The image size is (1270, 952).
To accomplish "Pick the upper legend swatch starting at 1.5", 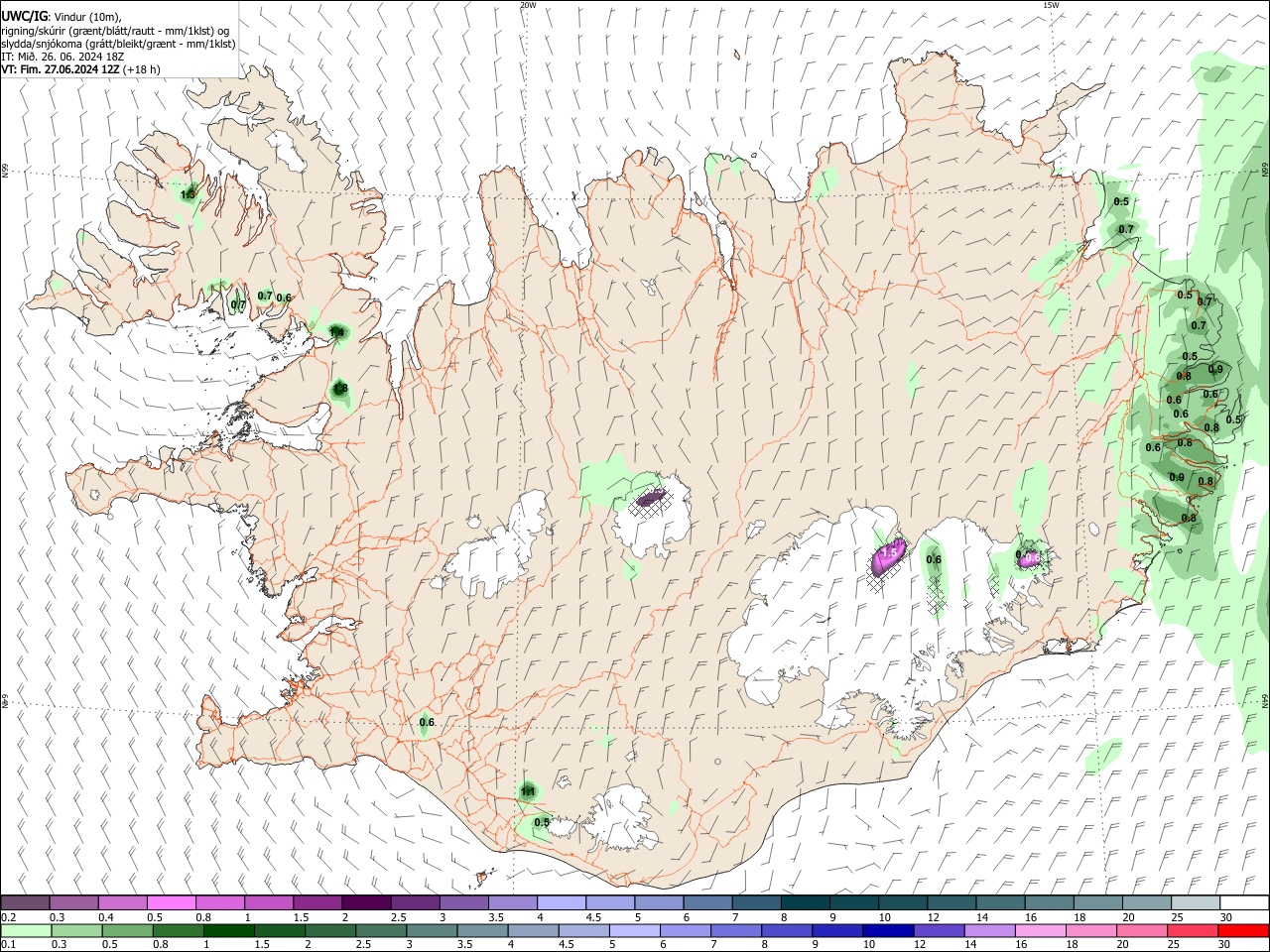I will [x=317, y=902].
